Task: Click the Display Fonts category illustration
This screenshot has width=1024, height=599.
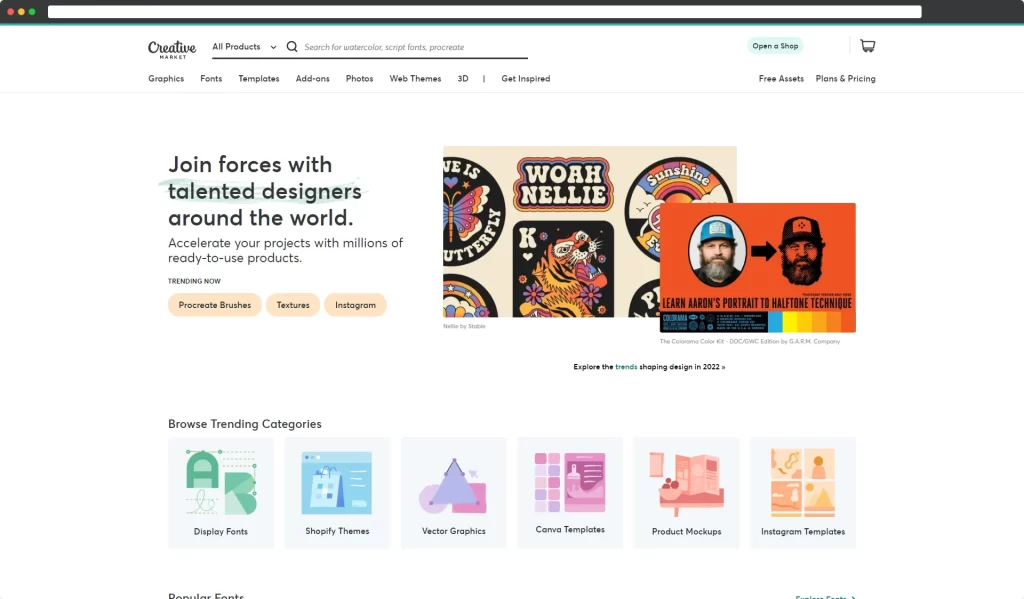Action: [221, 483]
